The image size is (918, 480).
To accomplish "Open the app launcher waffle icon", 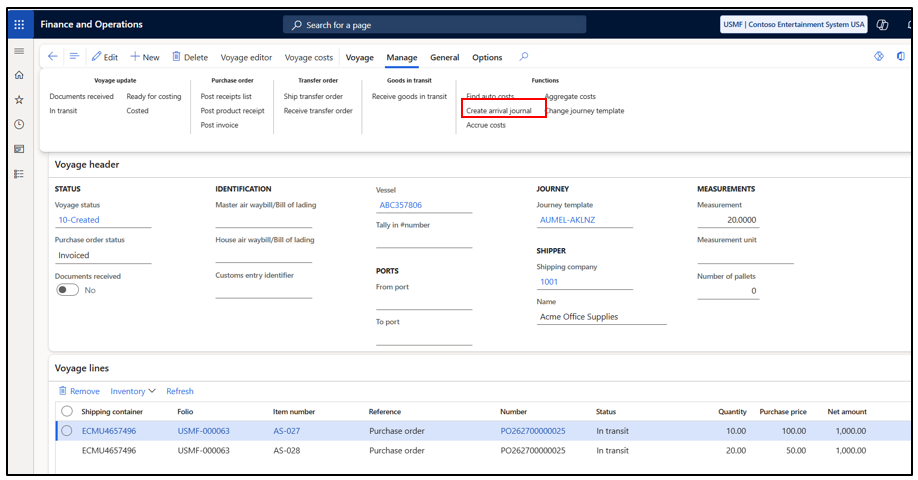I will (19, 25).
